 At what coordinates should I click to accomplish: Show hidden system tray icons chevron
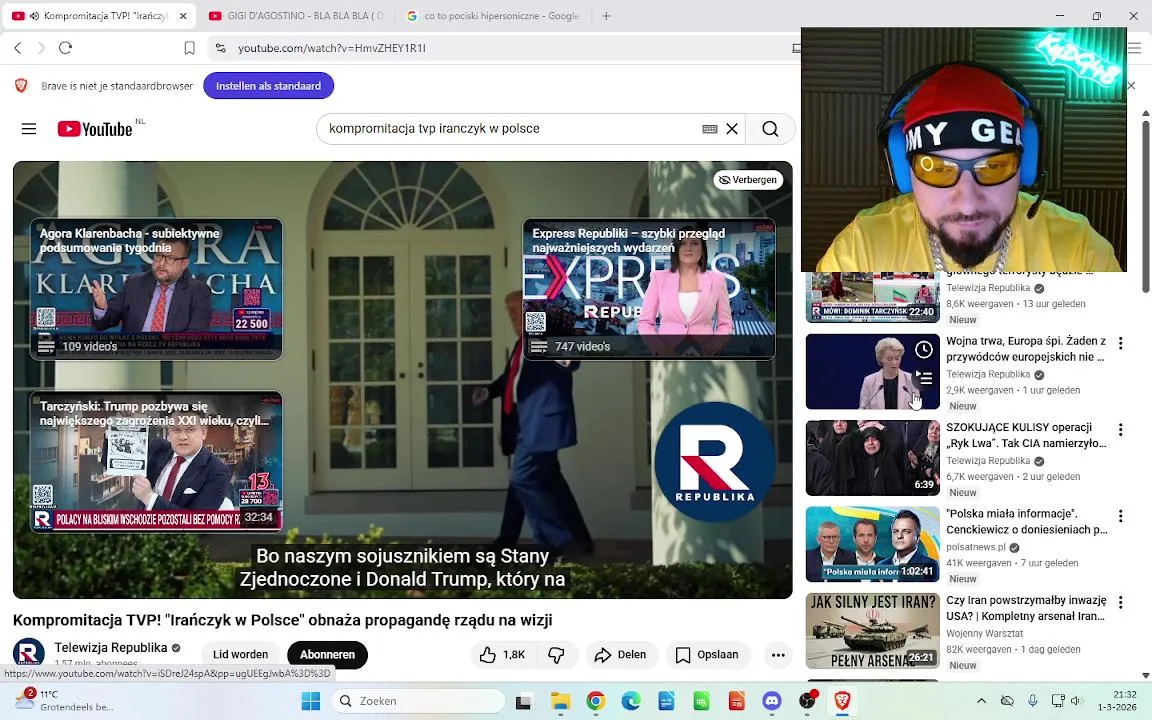pos(981,702)
